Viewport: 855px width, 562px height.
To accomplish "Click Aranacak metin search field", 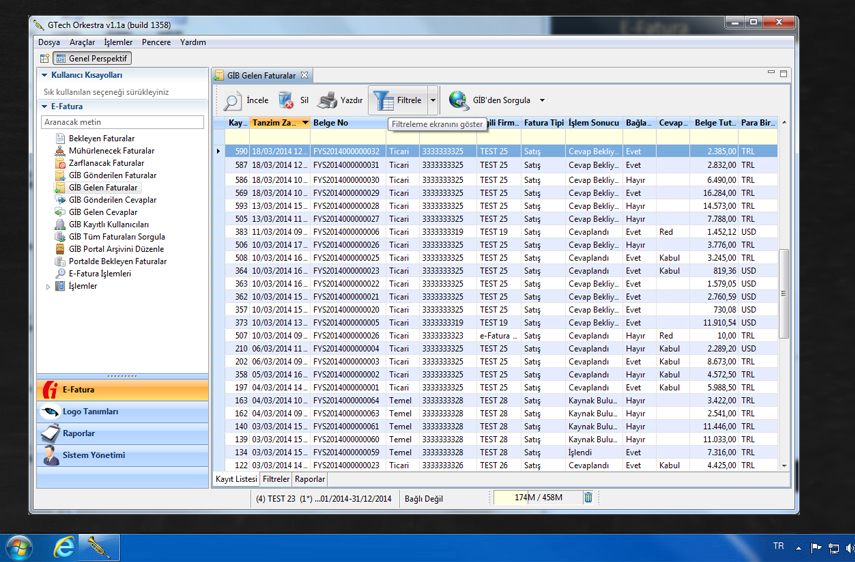I will pyautogui.click(x=122, y=122).
